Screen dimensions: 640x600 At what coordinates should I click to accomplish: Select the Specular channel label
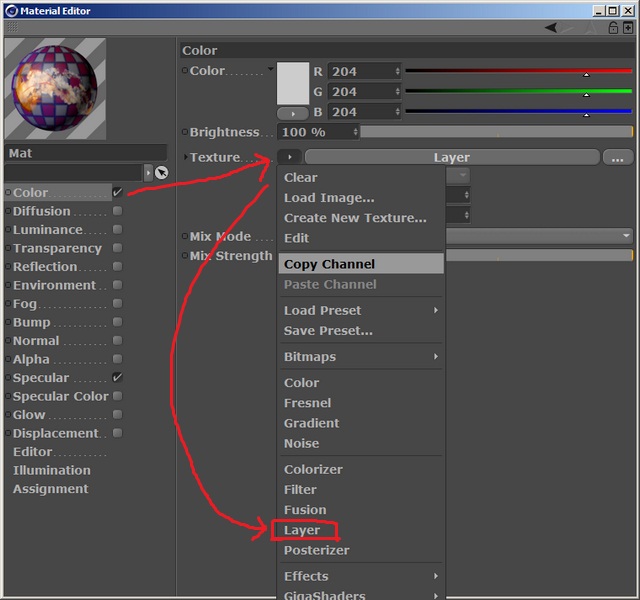pyautogui.click(x=41, y=378)
